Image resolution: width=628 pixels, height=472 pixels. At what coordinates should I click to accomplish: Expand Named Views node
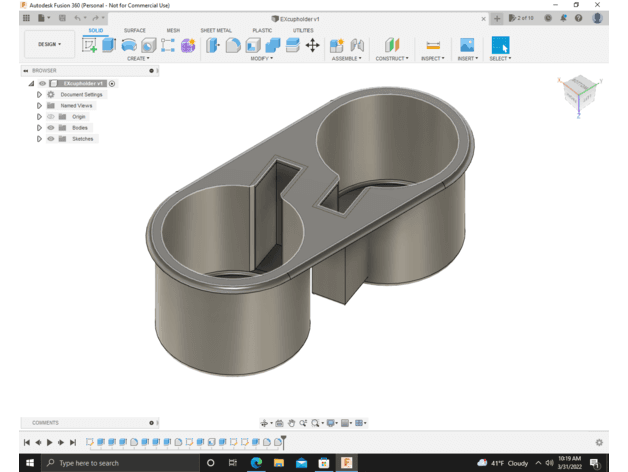39,106
